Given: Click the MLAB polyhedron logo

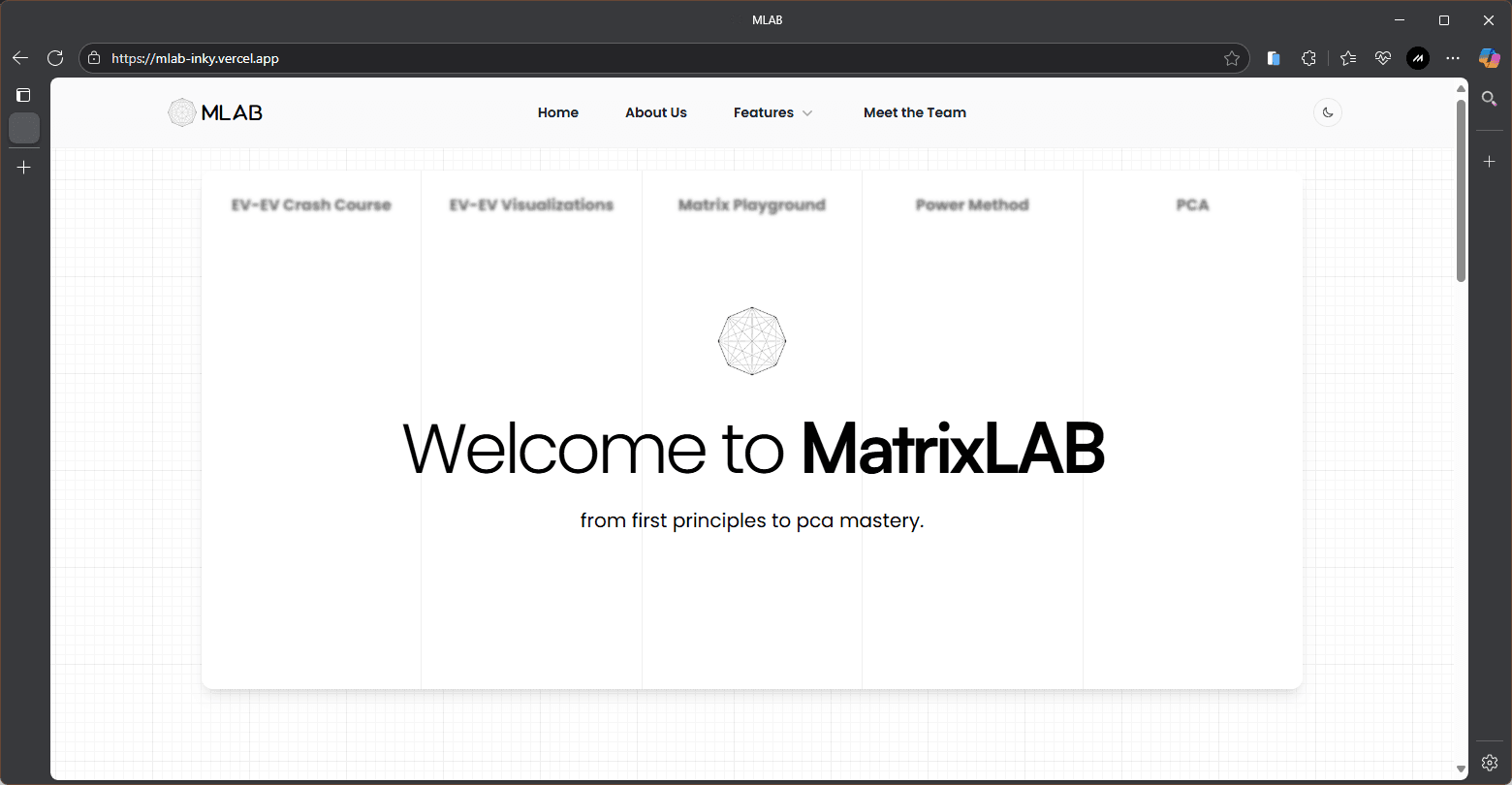Looking at the screenshot, I should coord(181,111).
